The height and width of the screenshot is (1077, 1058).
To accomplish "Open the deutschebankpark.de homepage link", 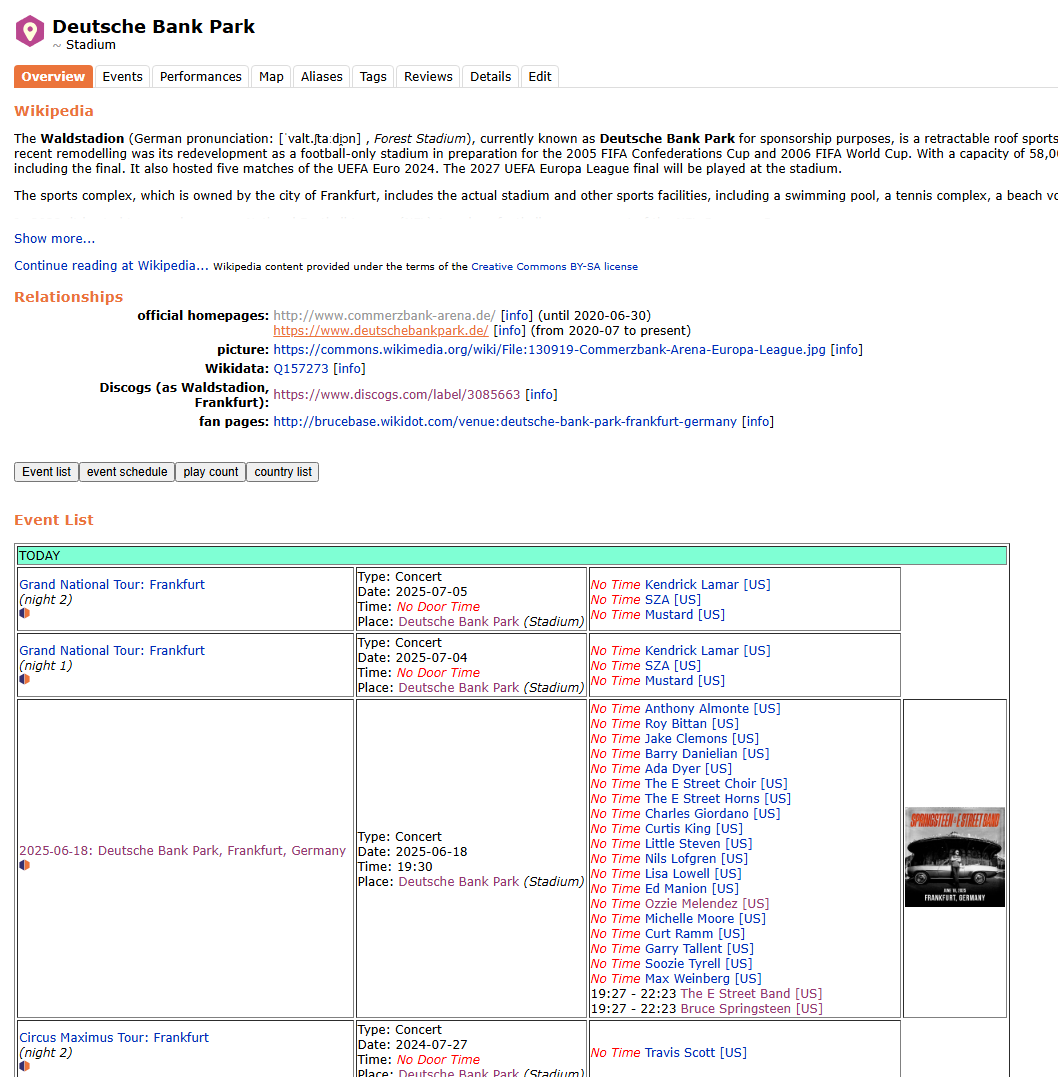I will coord(380,331).
